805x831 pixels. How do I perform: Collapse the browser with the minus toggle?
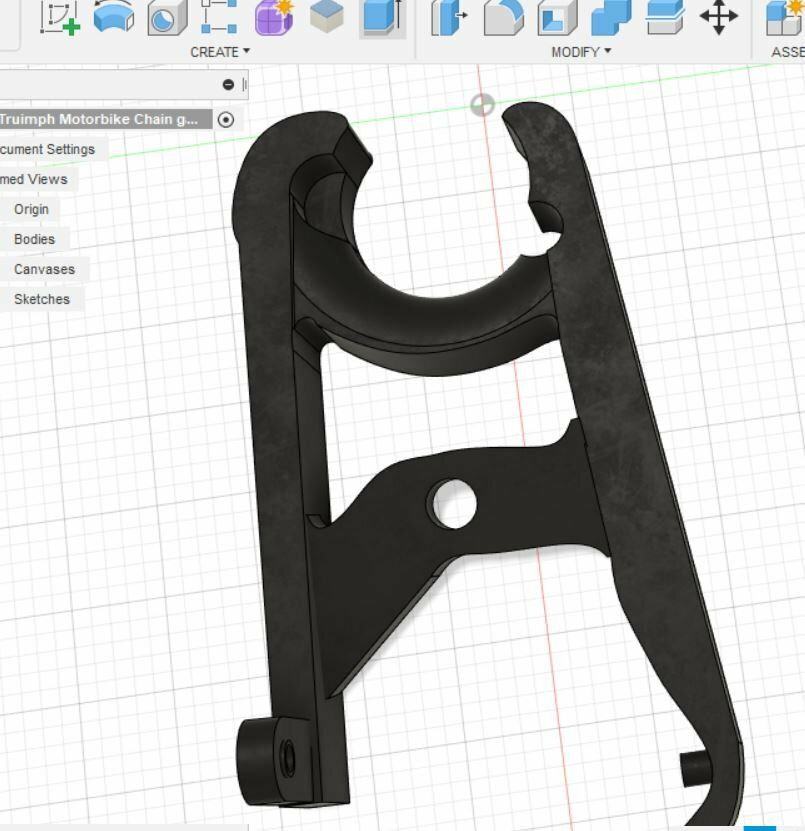pyautogui.click(x=229, y=84)
